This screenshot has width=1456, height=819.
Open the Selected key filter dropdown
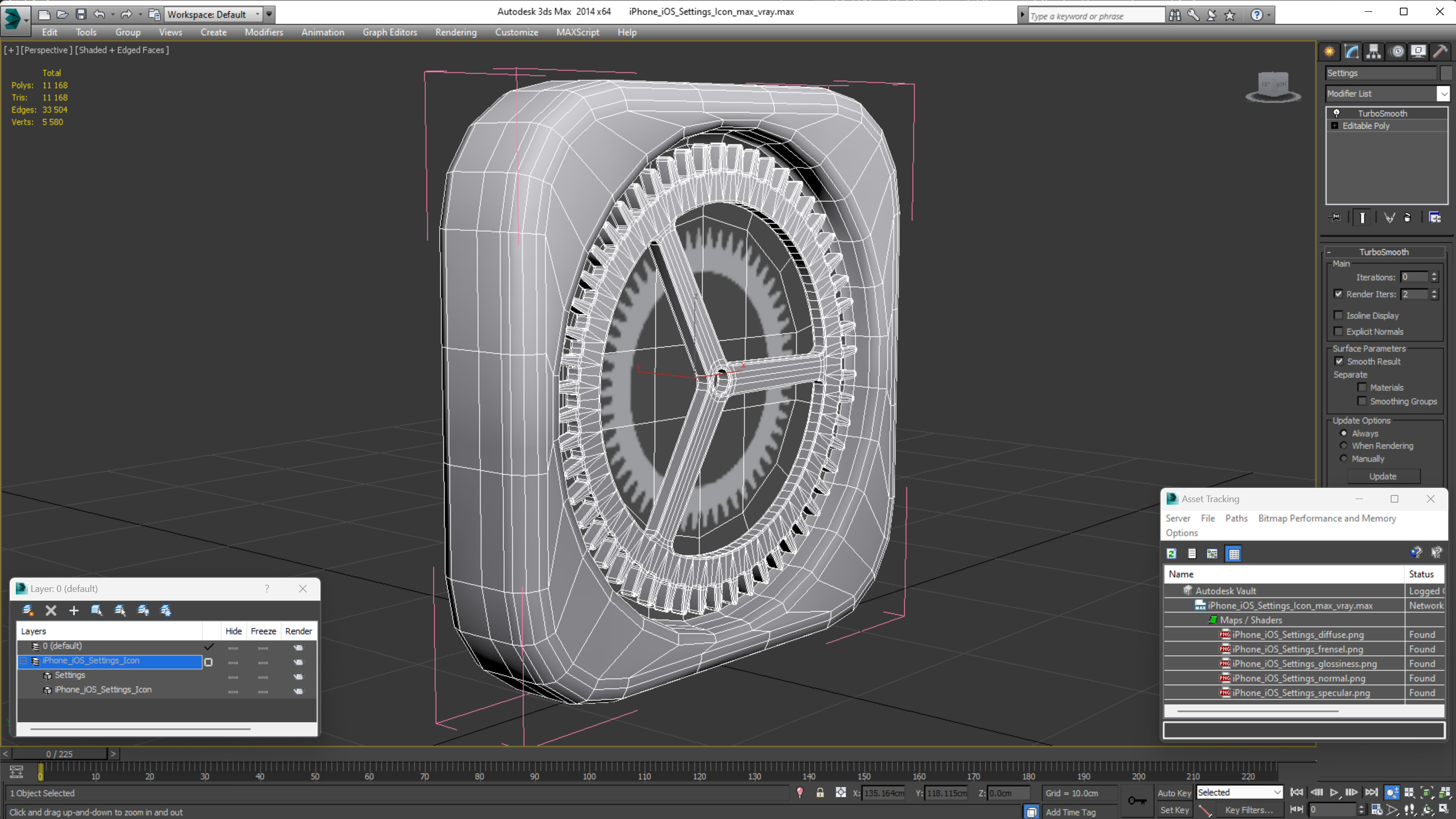1239,792
